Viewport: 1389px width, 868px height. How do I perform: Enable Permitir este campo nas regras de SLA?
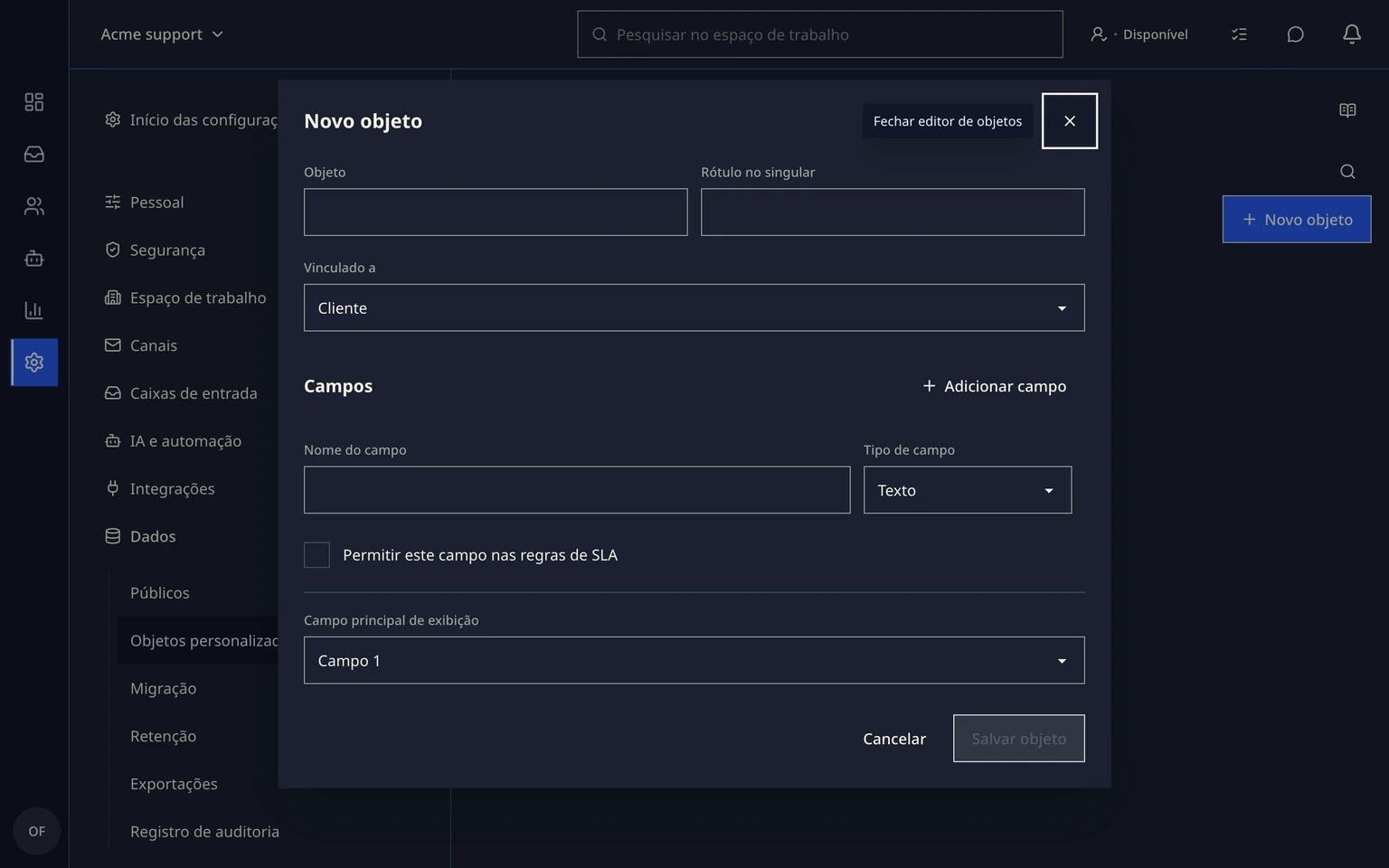317,555
